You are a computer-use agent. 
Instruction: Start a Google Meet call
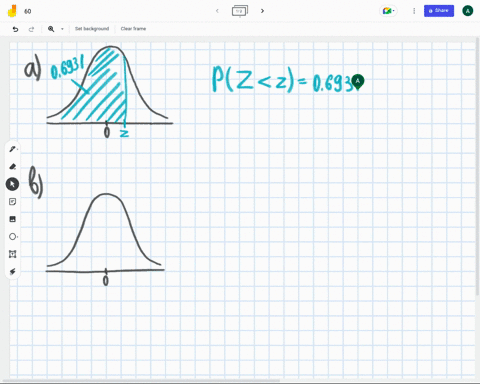(x=388, y=11)
